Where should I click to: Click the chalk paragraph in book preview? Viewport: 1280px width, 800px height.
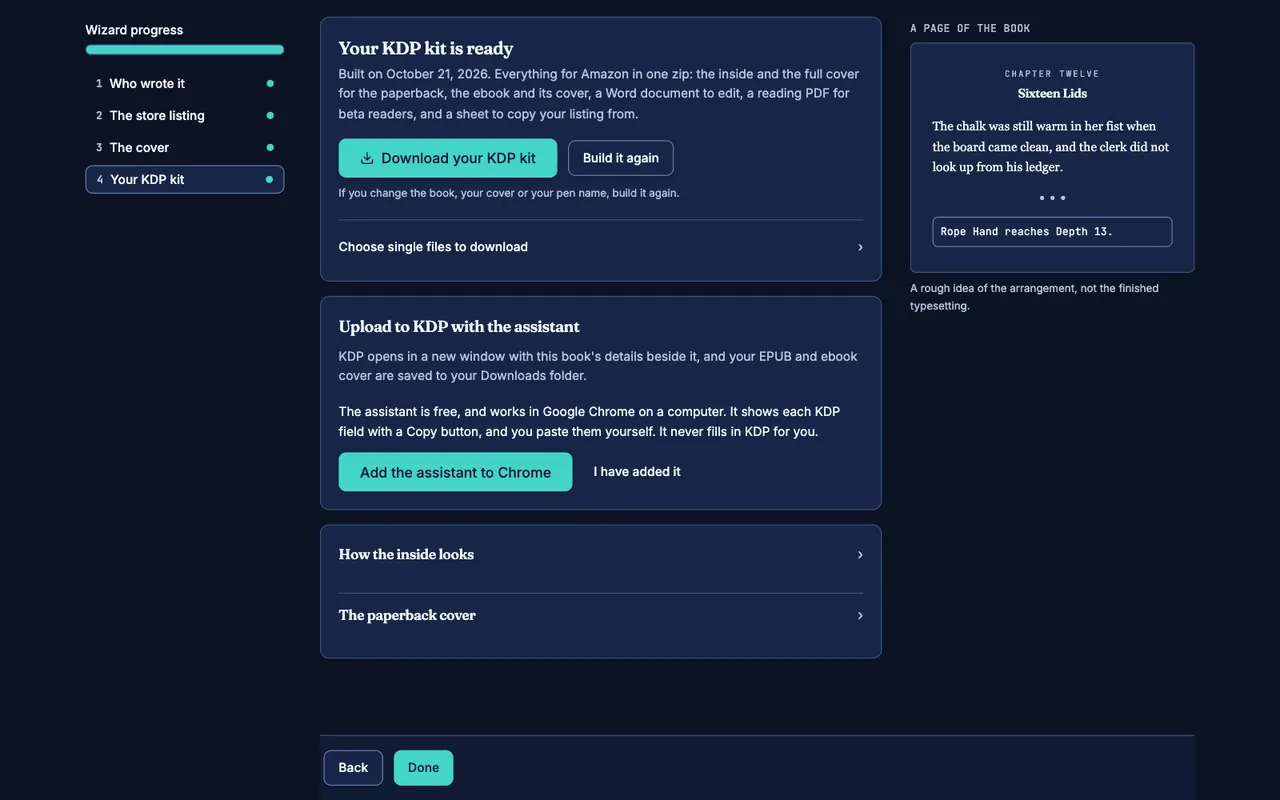click(x=1051, y=146)
